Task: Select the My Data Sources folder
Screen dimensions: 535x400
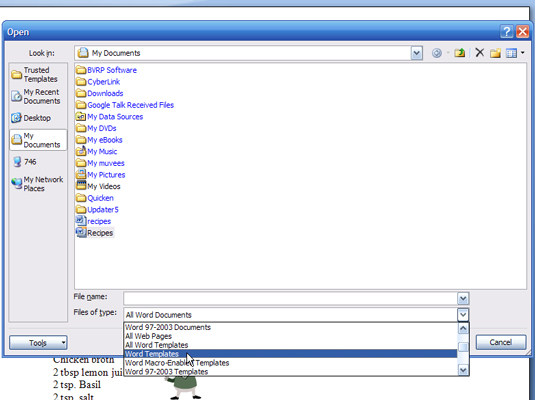Action: point(110,117)
